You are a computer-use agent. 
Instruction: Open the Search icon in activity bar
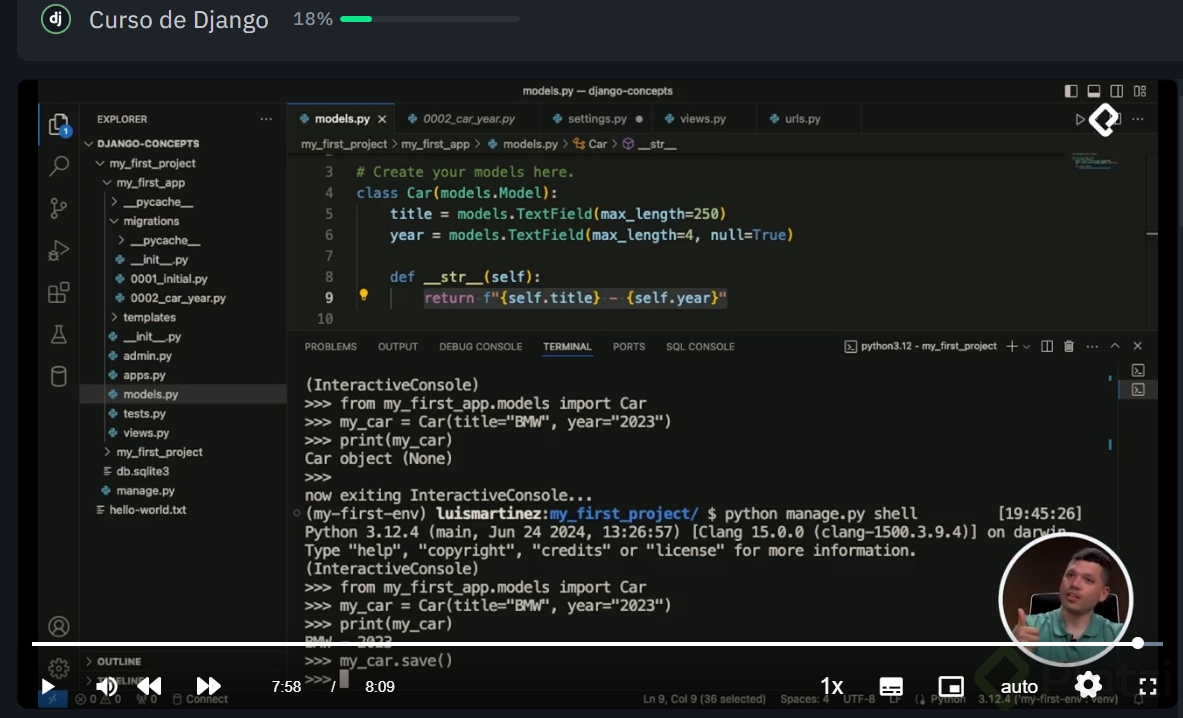coord(59,166)
